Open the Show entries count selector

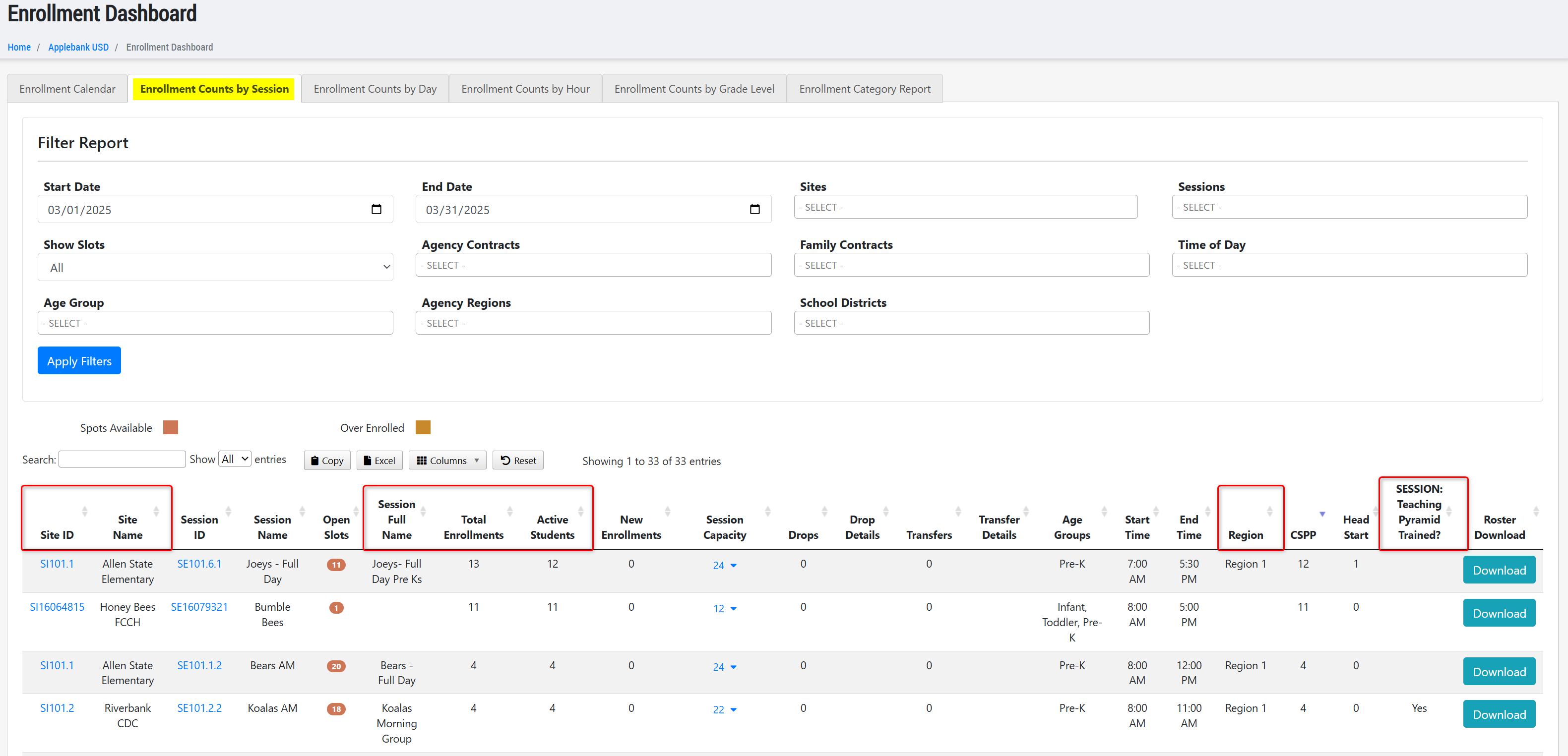coord(235,459)
